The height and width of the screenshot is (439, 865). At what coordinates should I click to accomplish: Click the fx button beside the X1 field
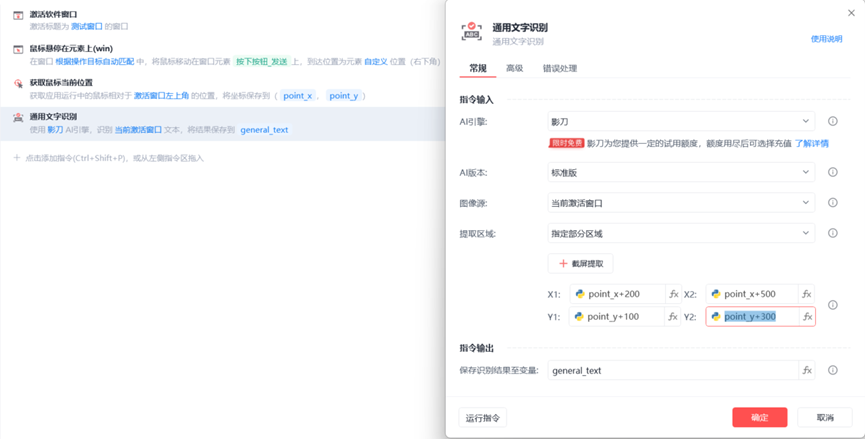click(673, 294)
